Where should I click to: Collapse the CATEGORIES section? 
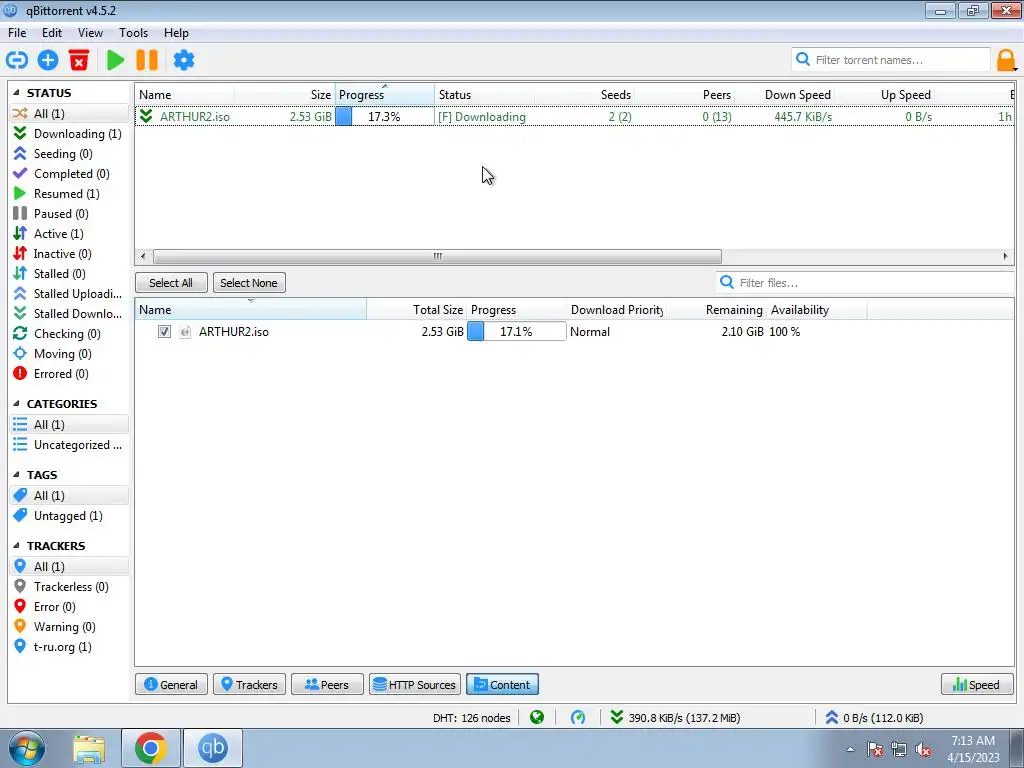point(16,404)
